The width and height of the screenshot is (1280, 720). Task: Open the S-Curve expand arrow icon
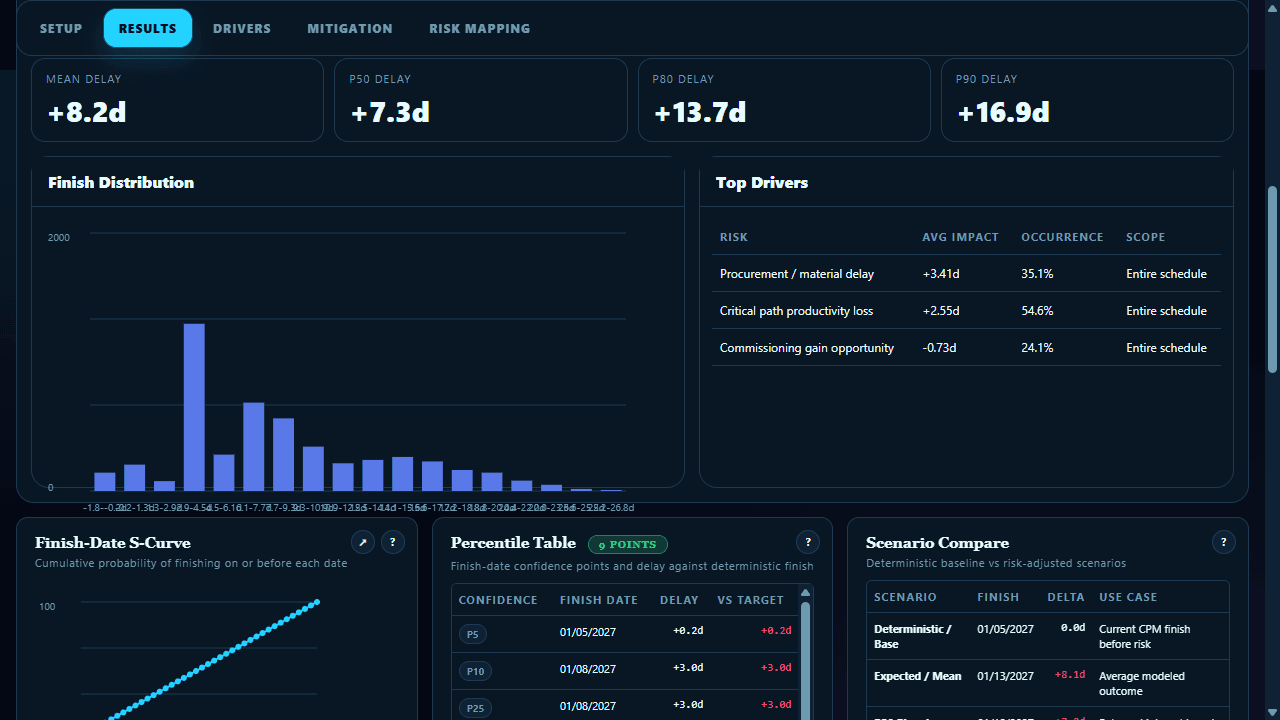[x=364, y=542]
